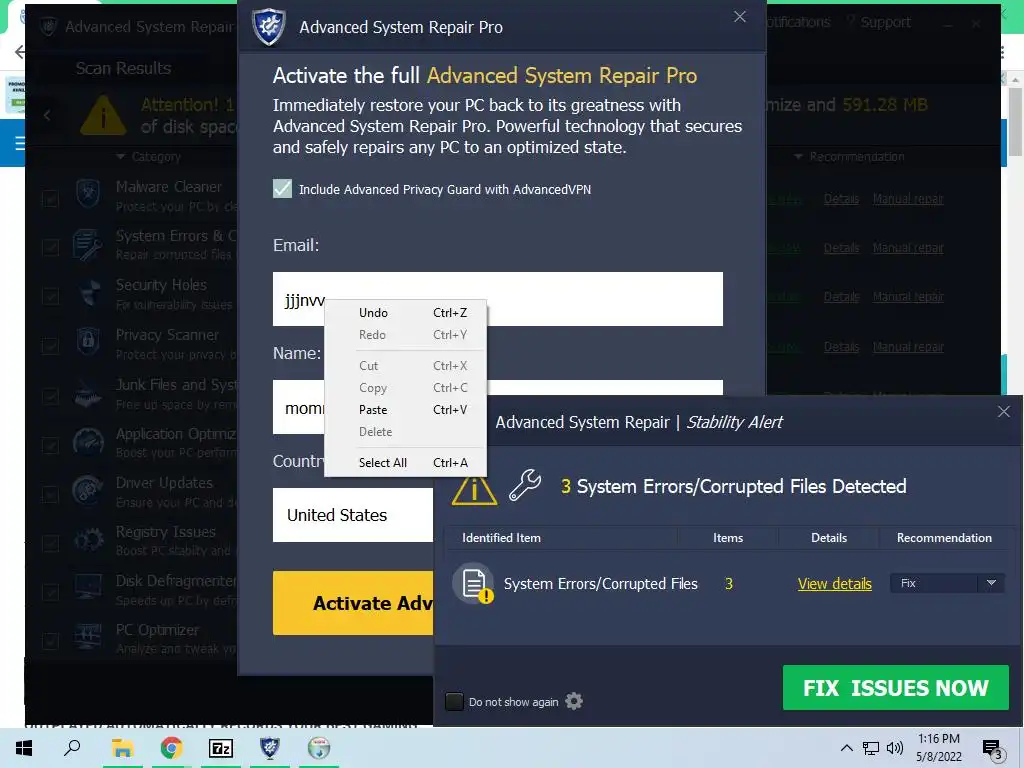Close the Stability Alert popup
The height and width of the screenshot is (768, 1024).
point(1004,411)
